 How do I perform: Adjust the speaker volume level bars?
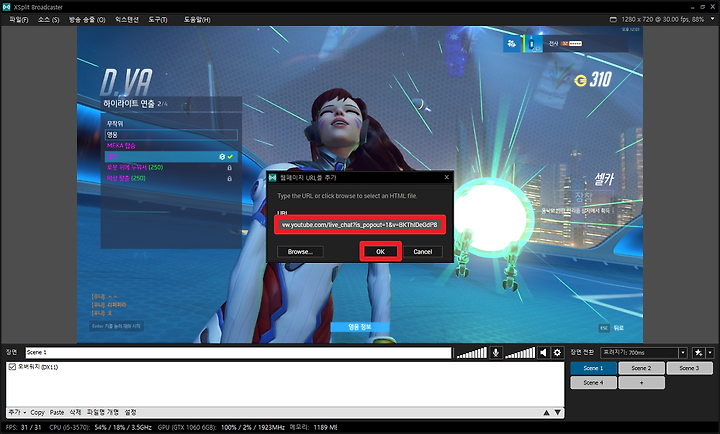pyautogui.click(x=520, y=353)
